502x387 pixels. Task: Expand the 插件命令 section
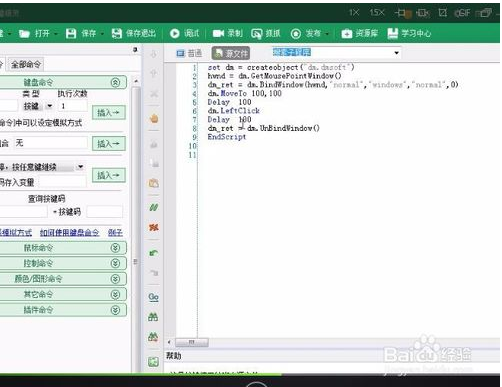click(115, 310)
